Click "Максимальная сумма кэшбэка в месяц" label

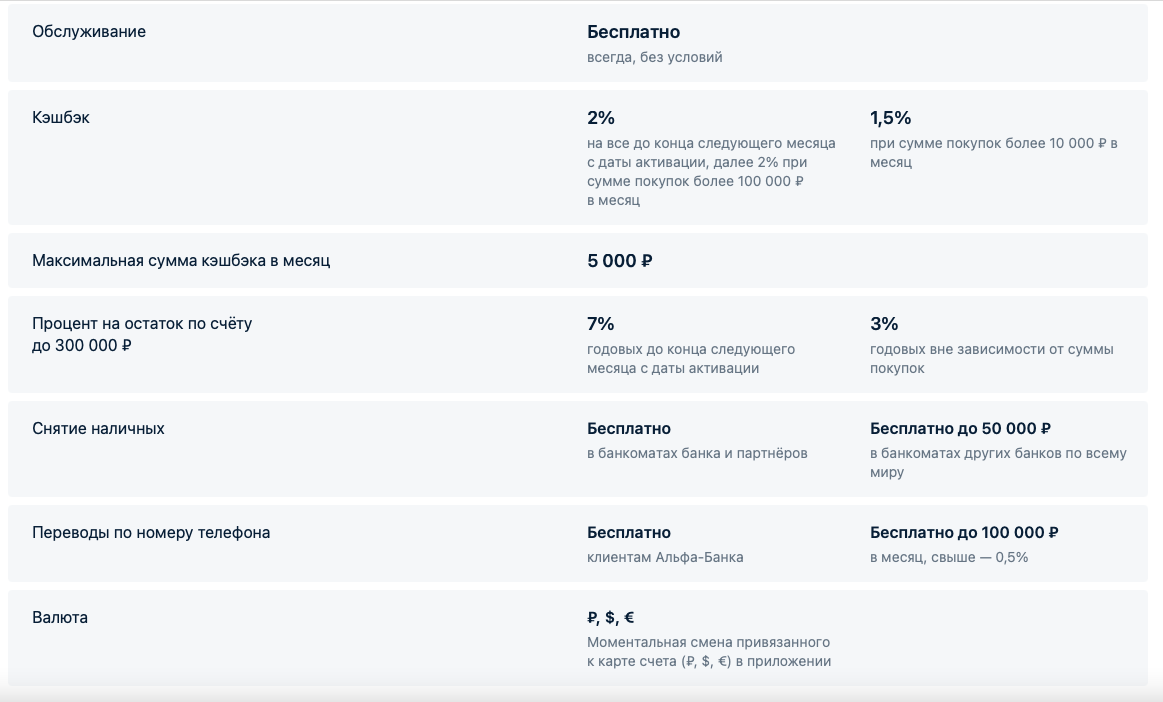click(x=181, y=261)
